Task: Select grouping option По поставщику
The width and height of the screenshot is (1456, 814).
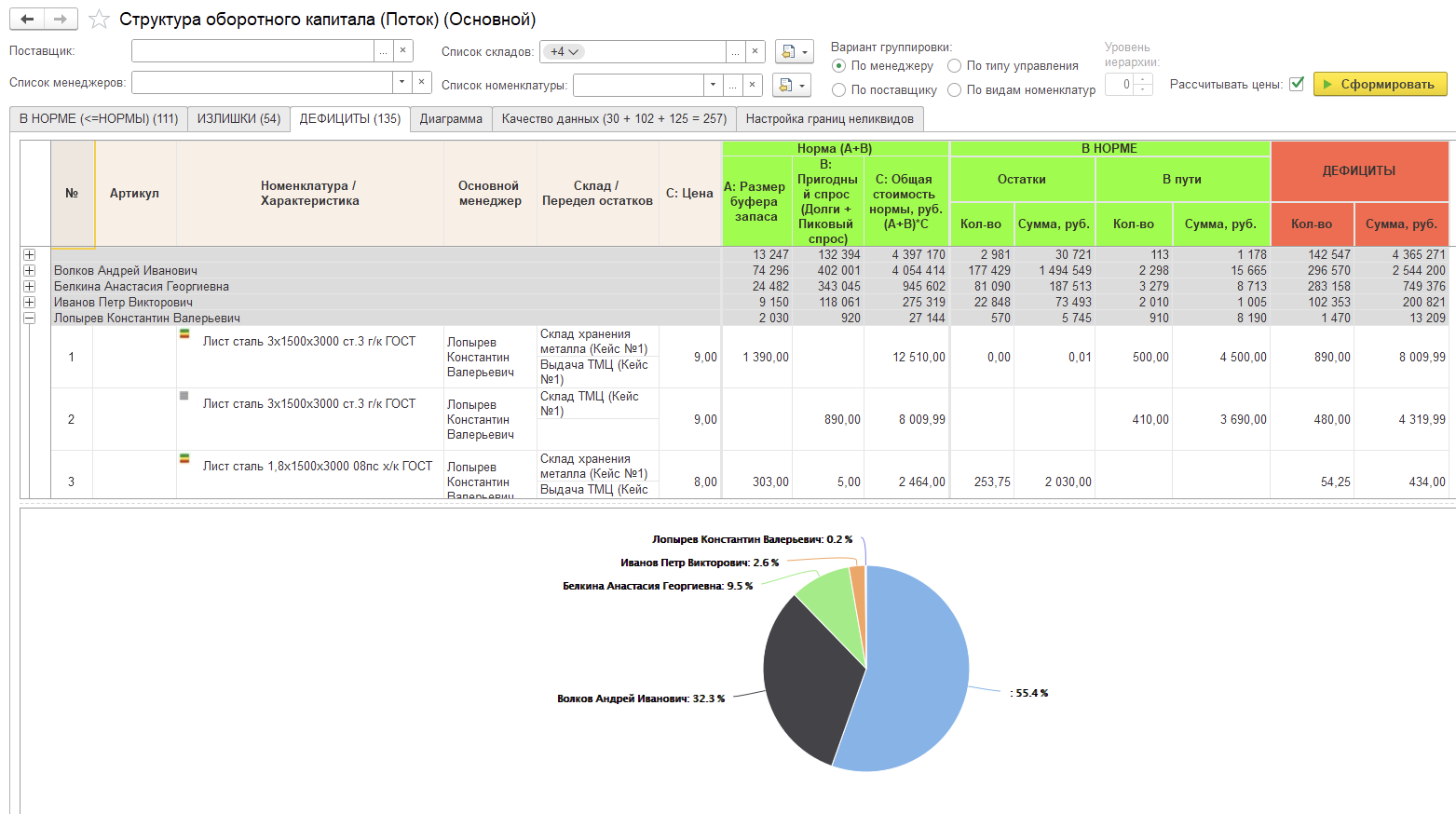Action: (x=839, y=90)
